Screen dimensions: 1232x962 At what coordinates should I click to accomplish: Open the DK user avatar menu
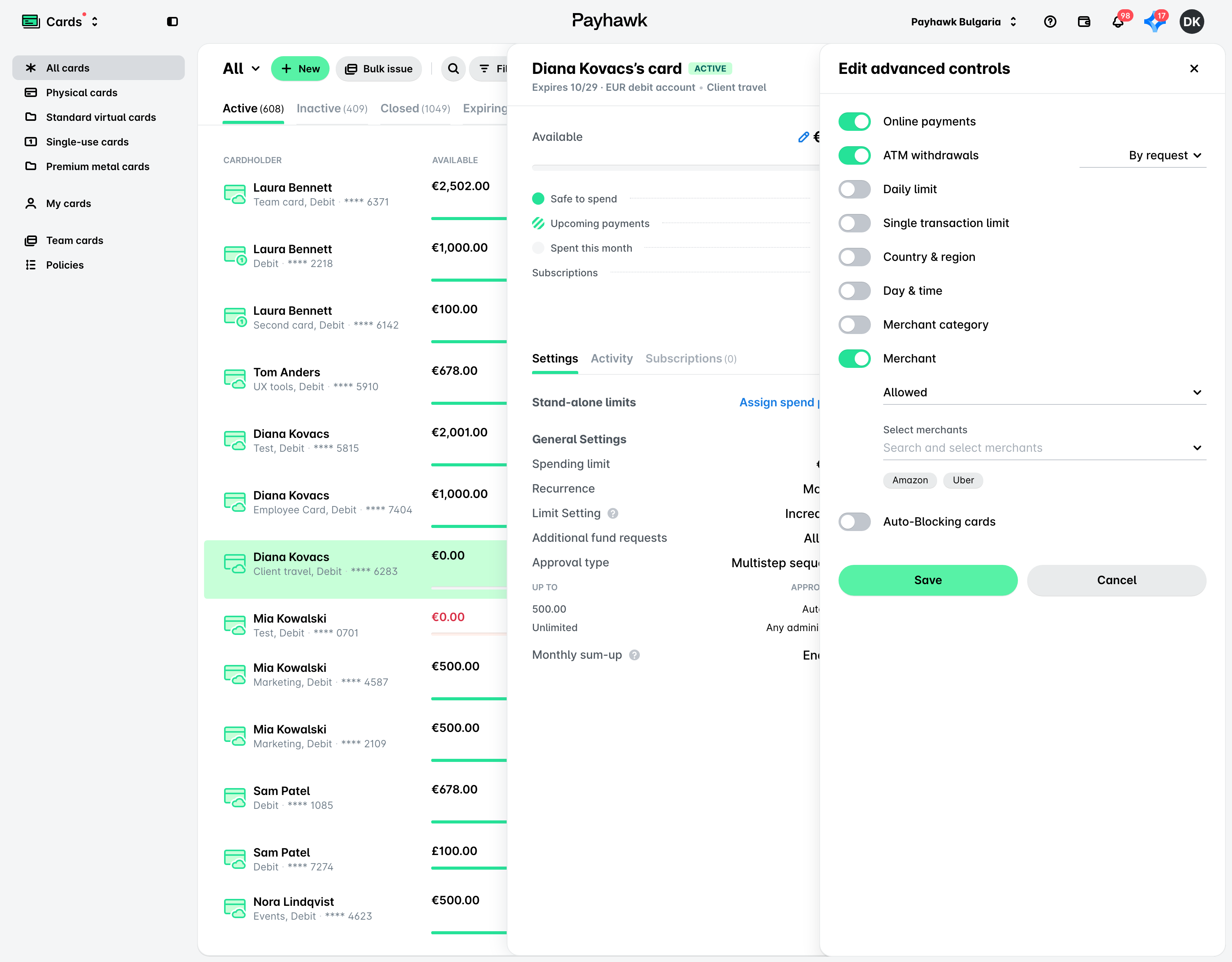1192,22
